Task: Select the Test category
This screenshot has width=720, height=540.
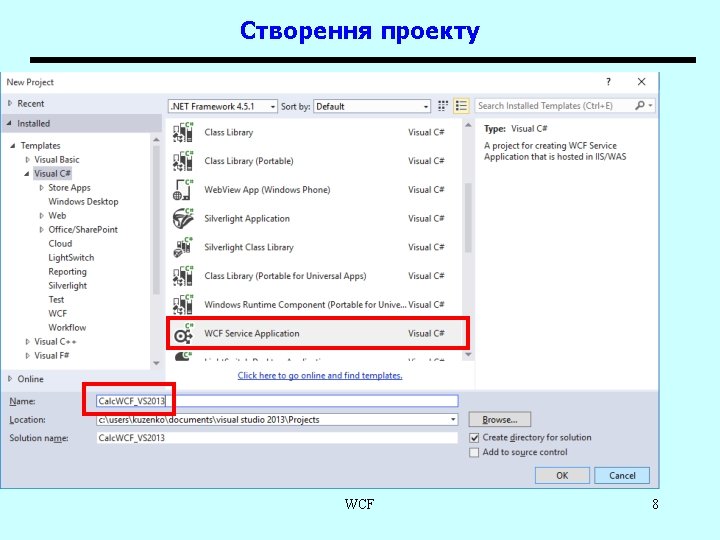Action: [56, 299]
